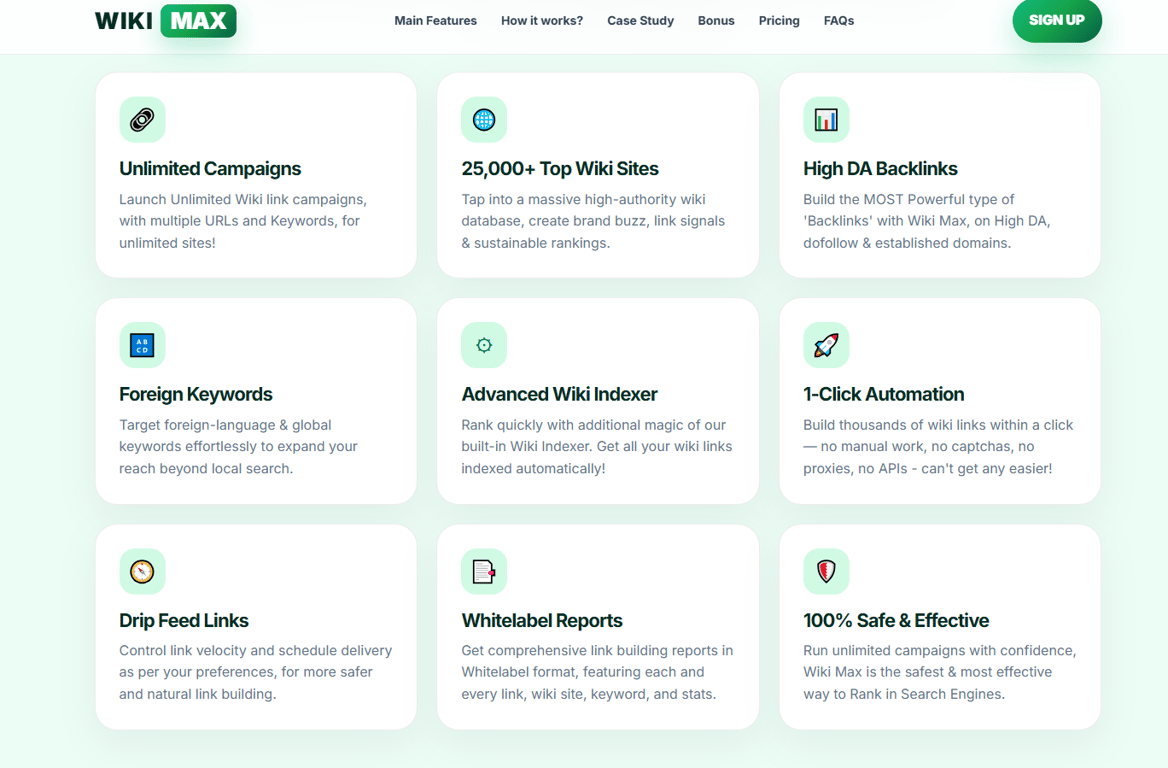Click the 'Run unlimited campaigns with confidence' text
Viewport: 1168px width, 768px height.
(x=940, y=672)
